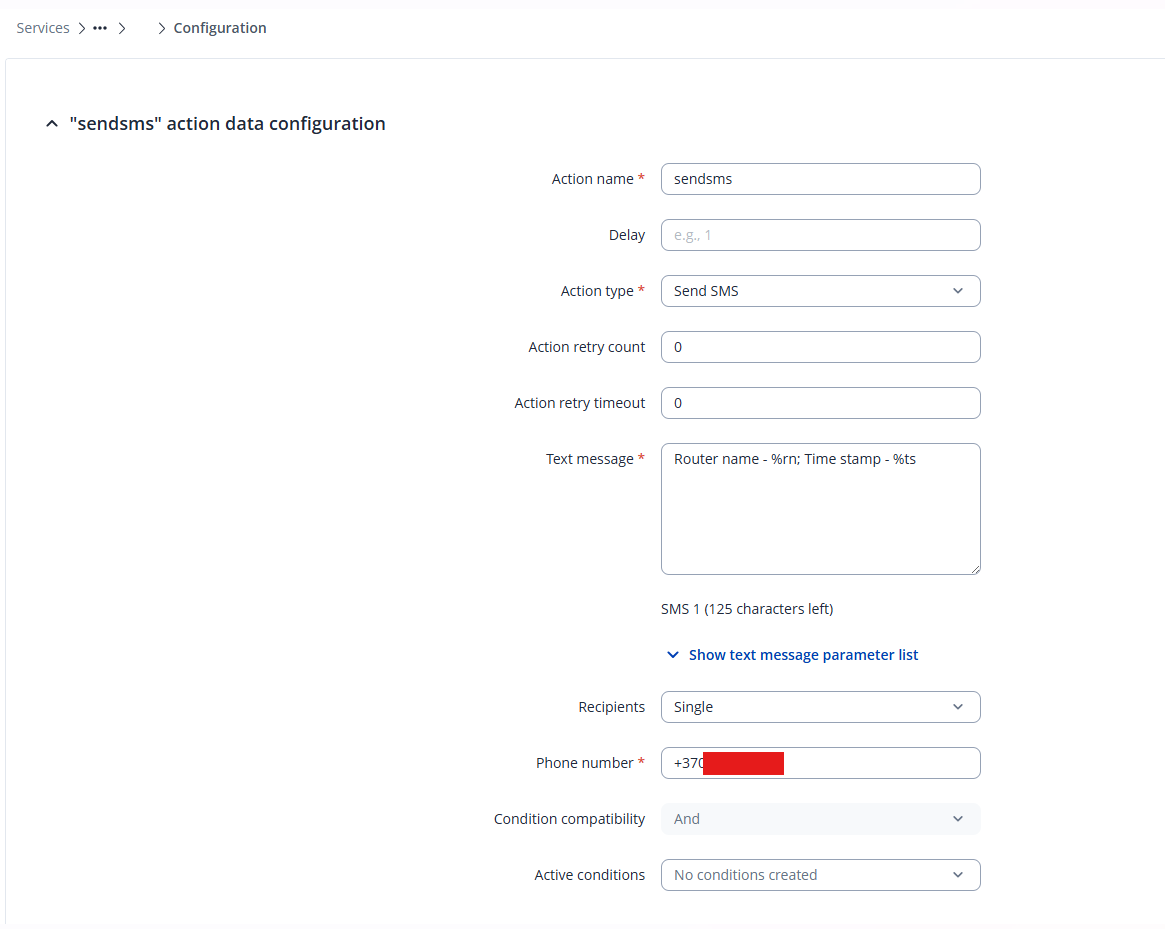Image resolution: width=1165 pixels, height=929 pixels.
Task: Click the Action retry count field
Action: (x=820, y=347)
